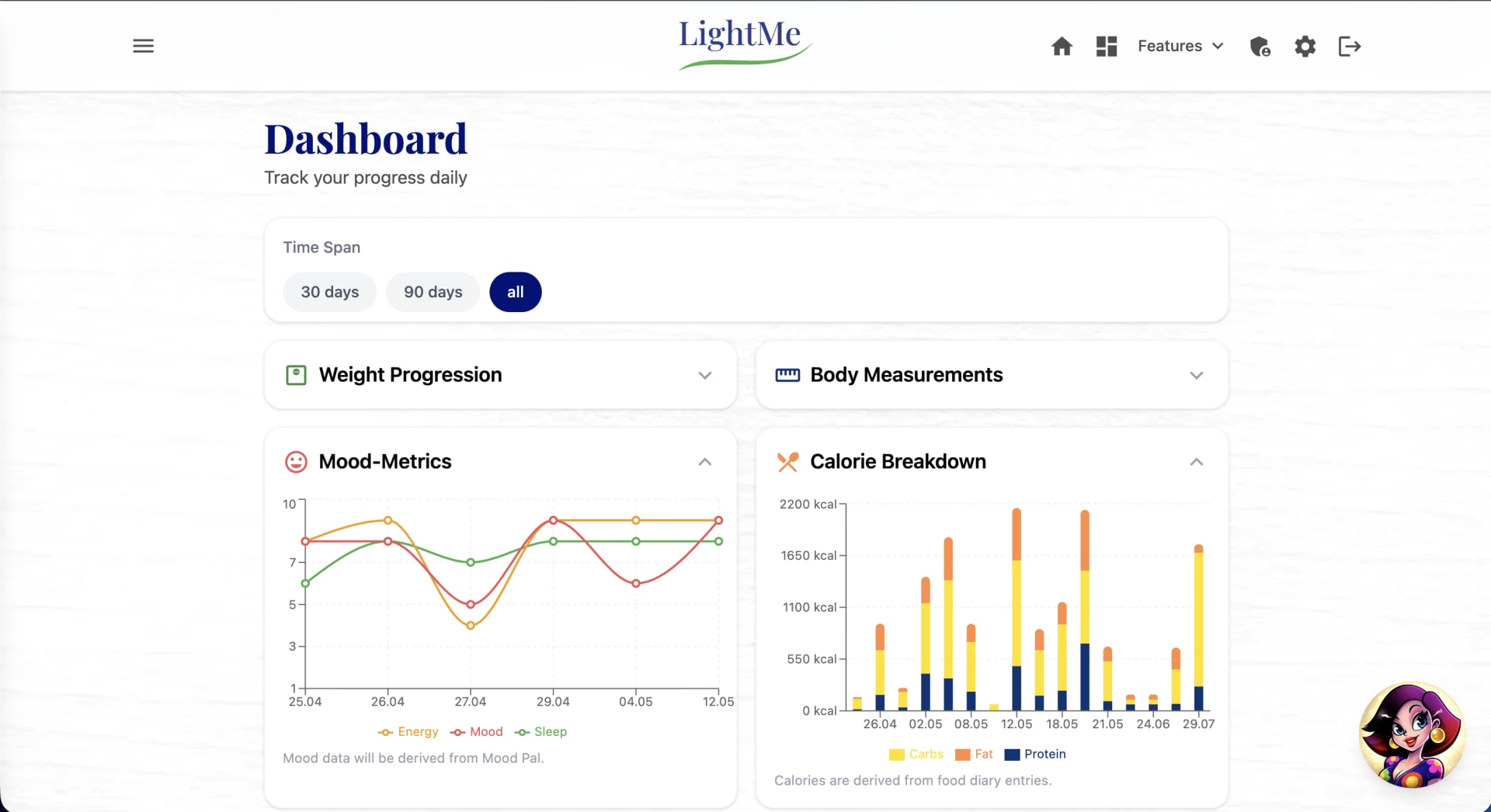This screenshot has width=1491, height=812.
Task: Toggle the Protein legend entry
Action: pyautogui.click(x=1035, y=755)
